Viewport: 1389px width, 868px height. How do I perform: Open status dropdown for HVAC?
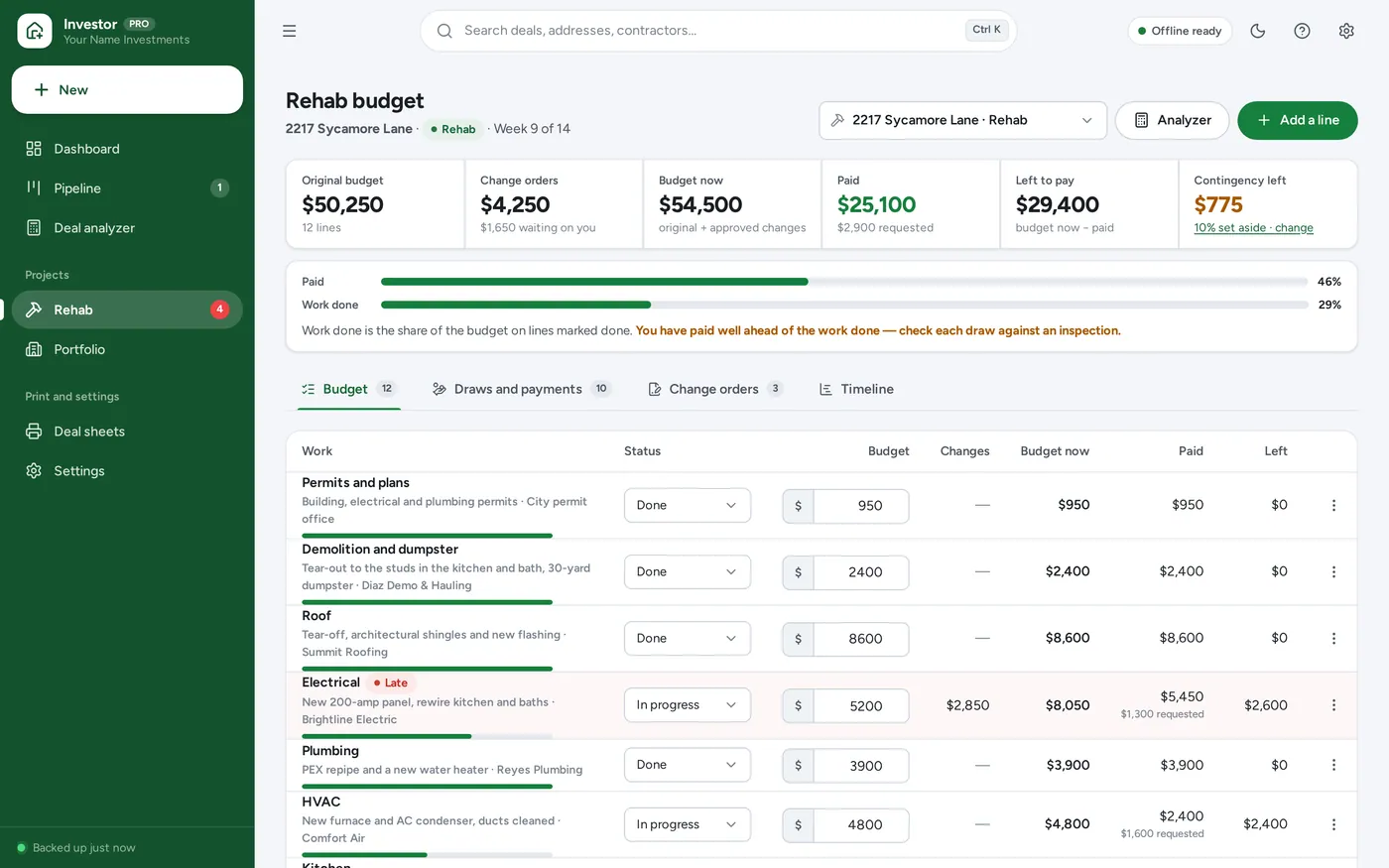688,824
